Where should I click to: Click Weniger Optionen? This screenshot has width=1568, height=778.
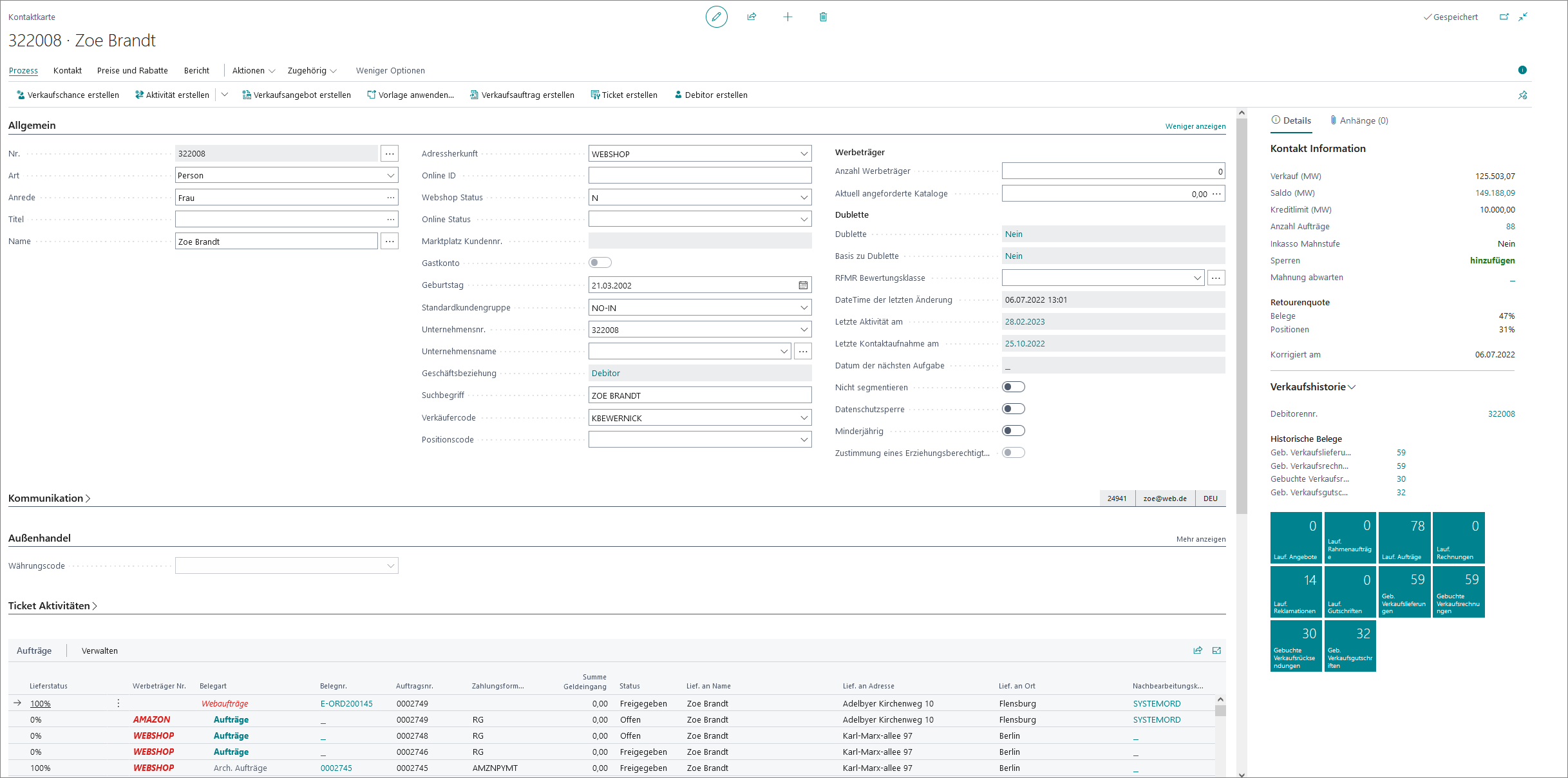click(x=390, y=71)
